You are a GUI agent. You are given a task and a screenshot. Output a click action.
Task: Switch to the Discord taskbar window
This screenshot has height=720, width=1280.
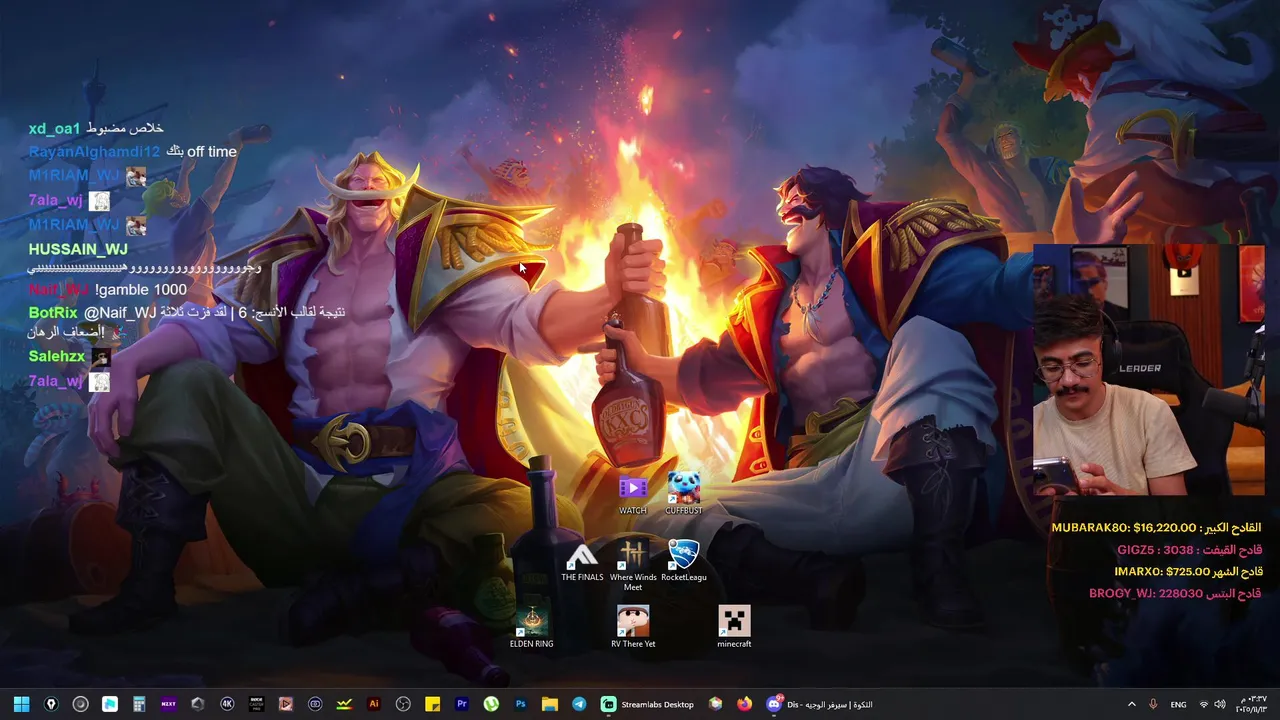[820, 704]
